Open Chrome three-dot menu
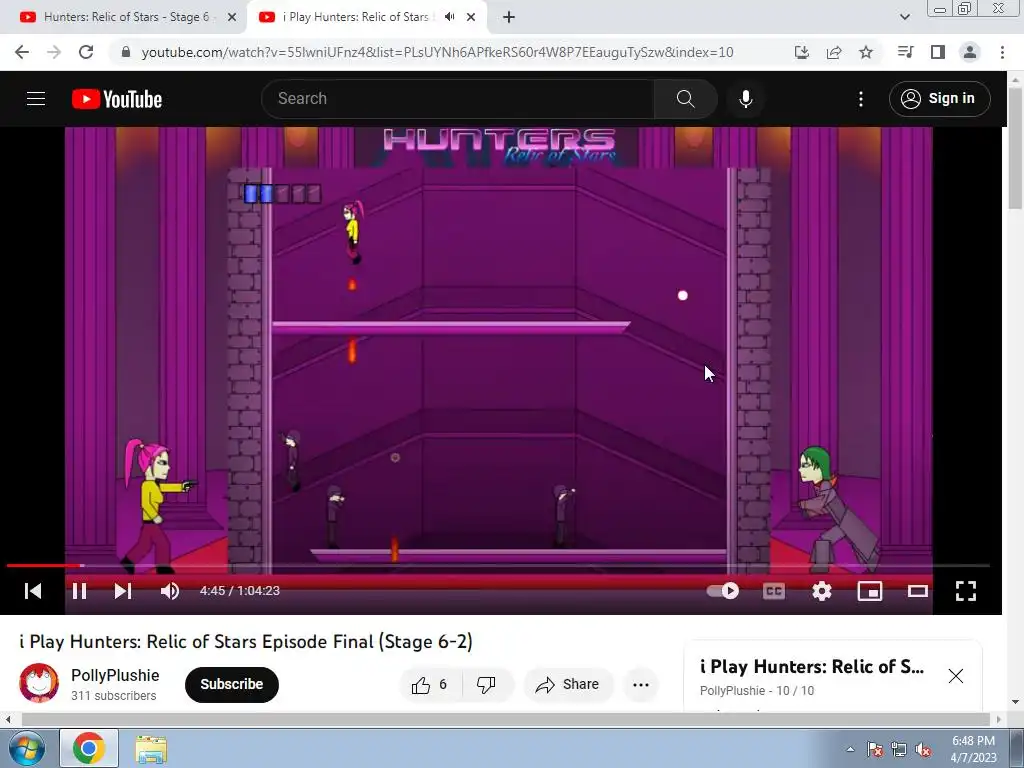Viewport: 1024px width, 768px height. 1002,52
